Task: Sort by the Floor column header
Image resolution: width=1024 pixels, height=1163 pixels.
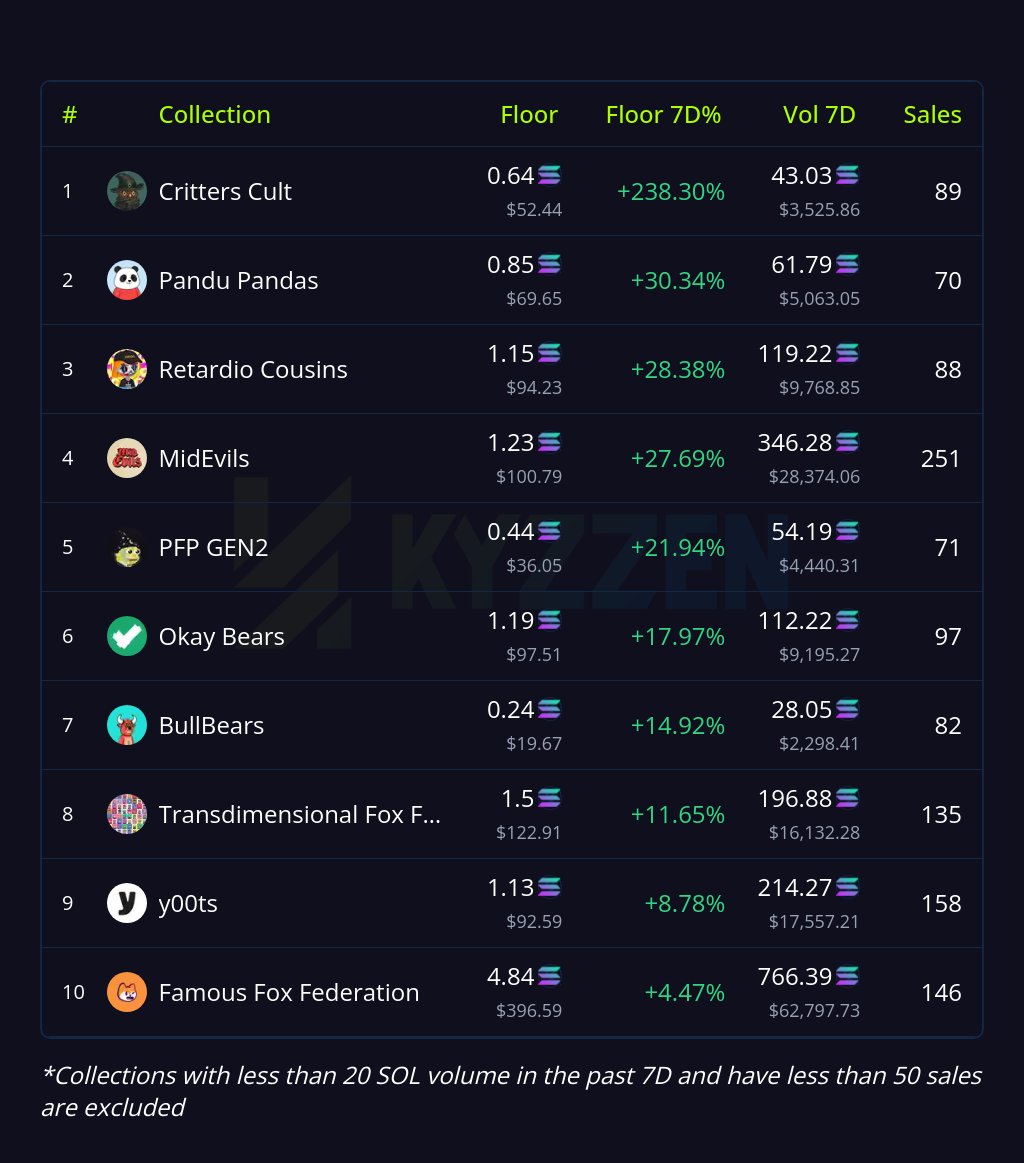Action: pyautogui.click(x=529, y=114)
